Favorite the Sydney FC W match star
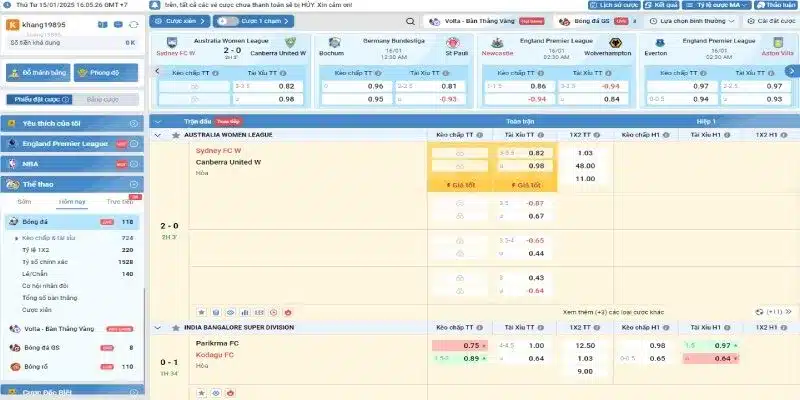 (200, 312)
